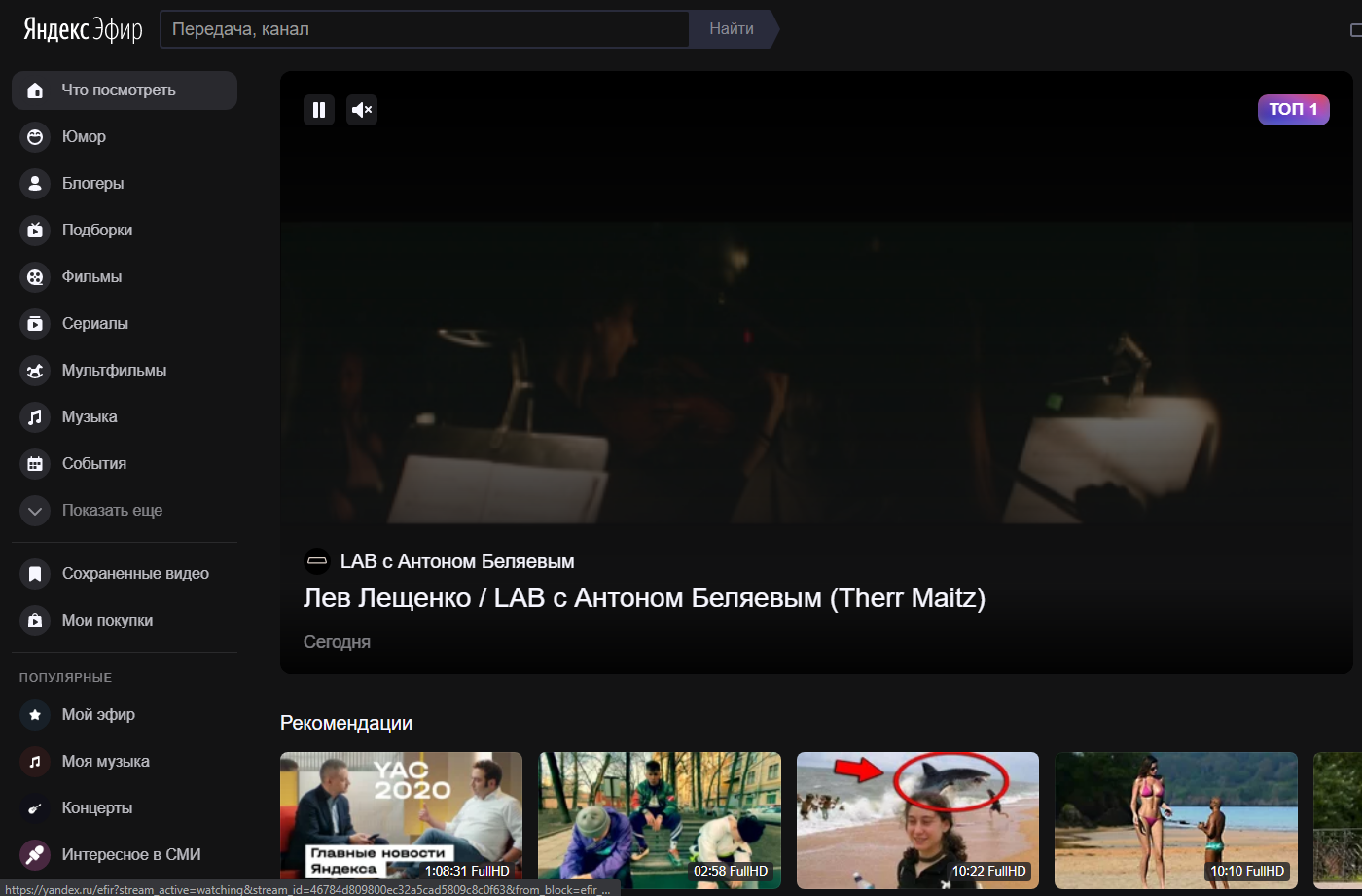Click the guitar icon beside Концерты

tap(35, 808)
